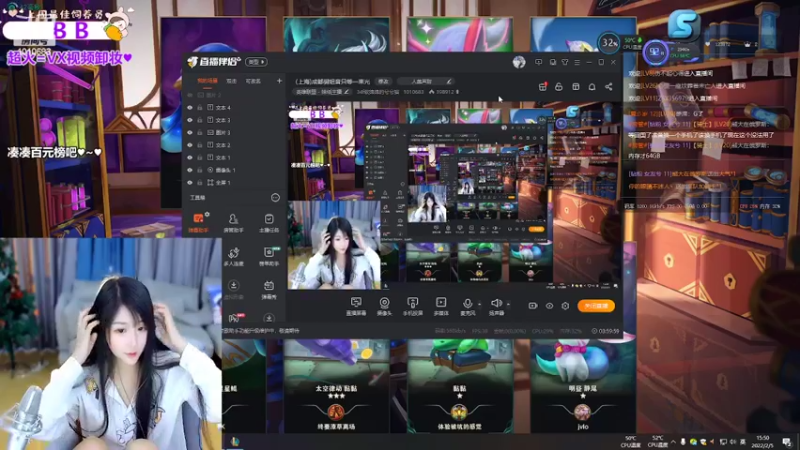Edit the 英雄联盟 category with pencil icon

point(347,92)
